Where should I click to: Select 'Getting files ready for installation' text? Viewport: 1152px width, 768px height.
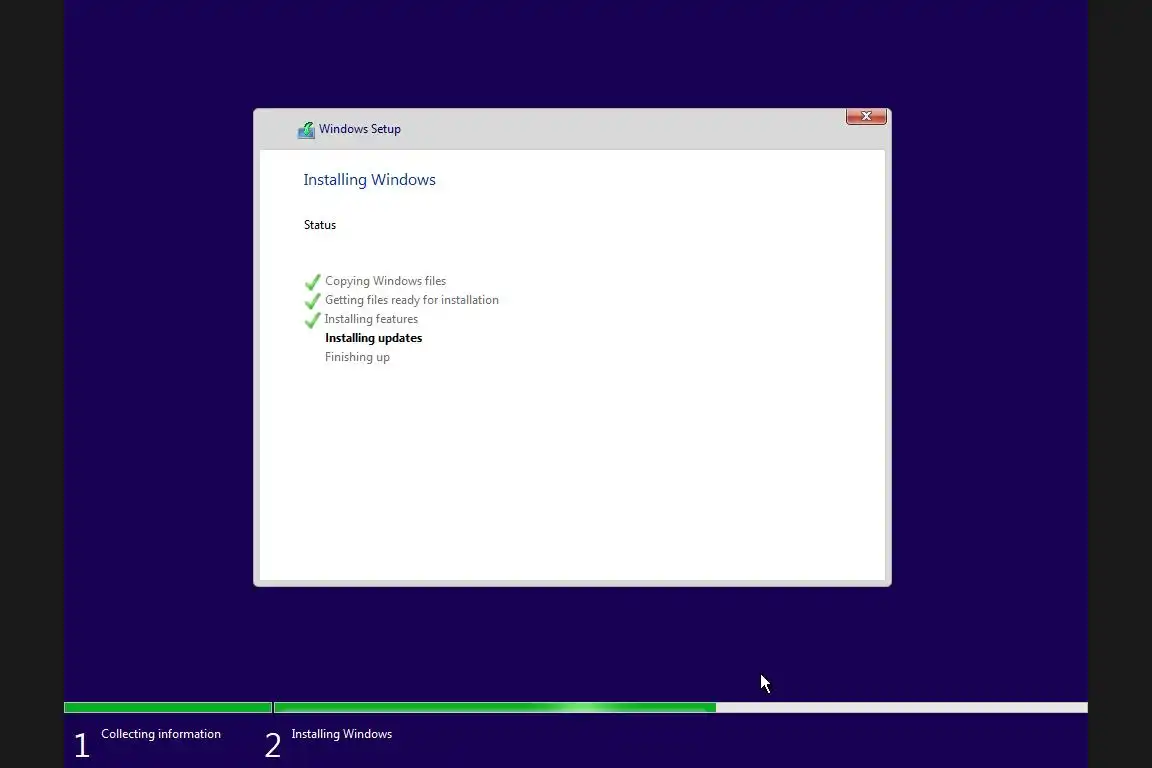coord(411,300)
